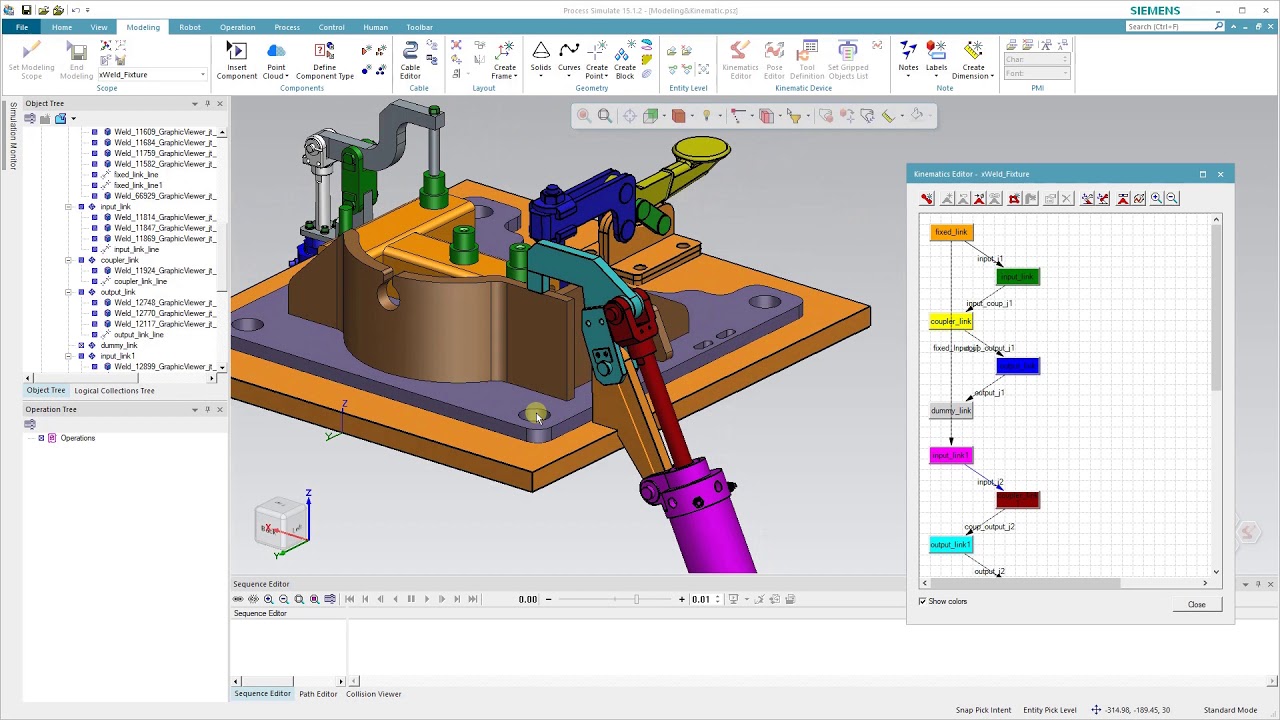The image size is (1280, 720).
Task: Open Simulation Monitor side tab
Action: pos(12,135)
